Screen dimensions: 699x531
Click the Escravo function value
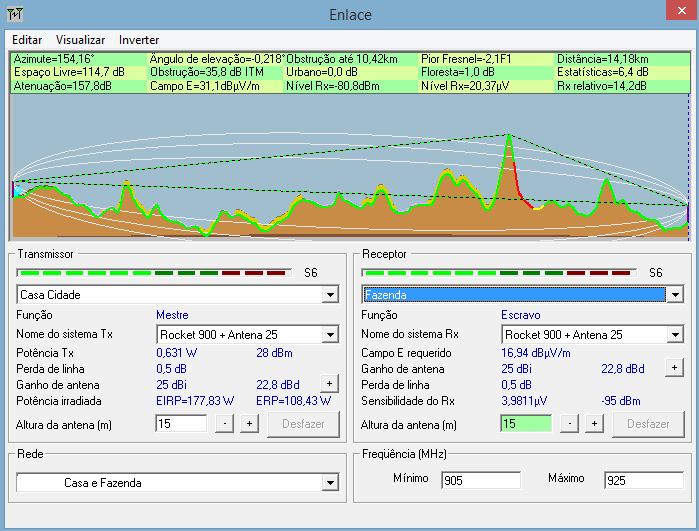pos(521,315)
